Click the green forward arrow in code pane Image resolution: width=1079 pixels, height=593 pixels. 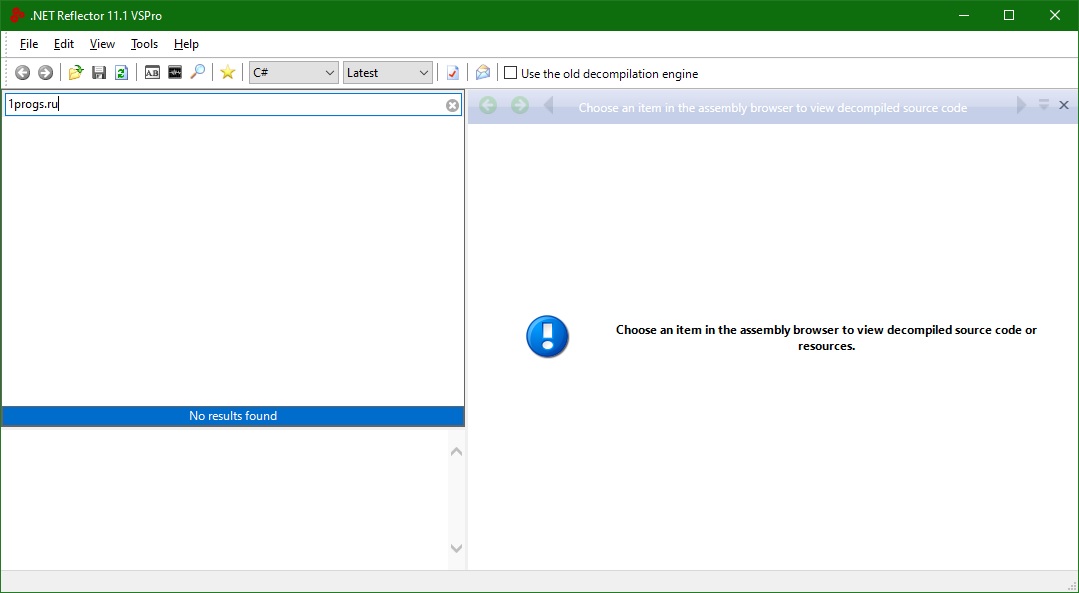pos(520,105)
